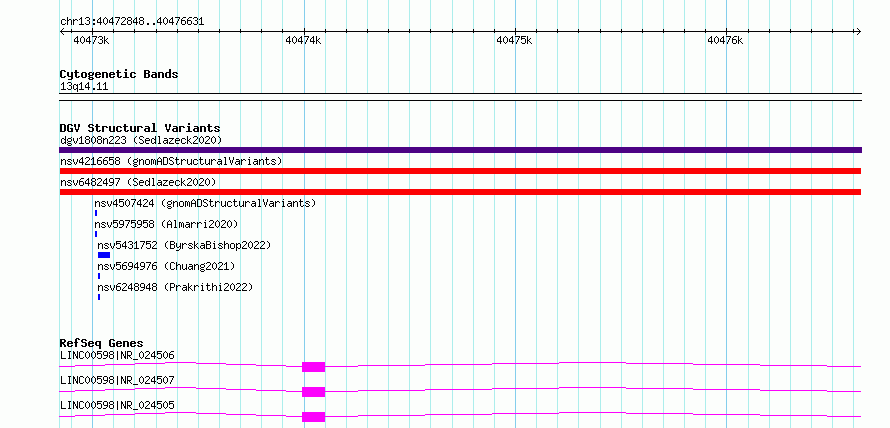
Task: Open LINC00598|NR_024506 transcript label
Action: pos(117,356)
